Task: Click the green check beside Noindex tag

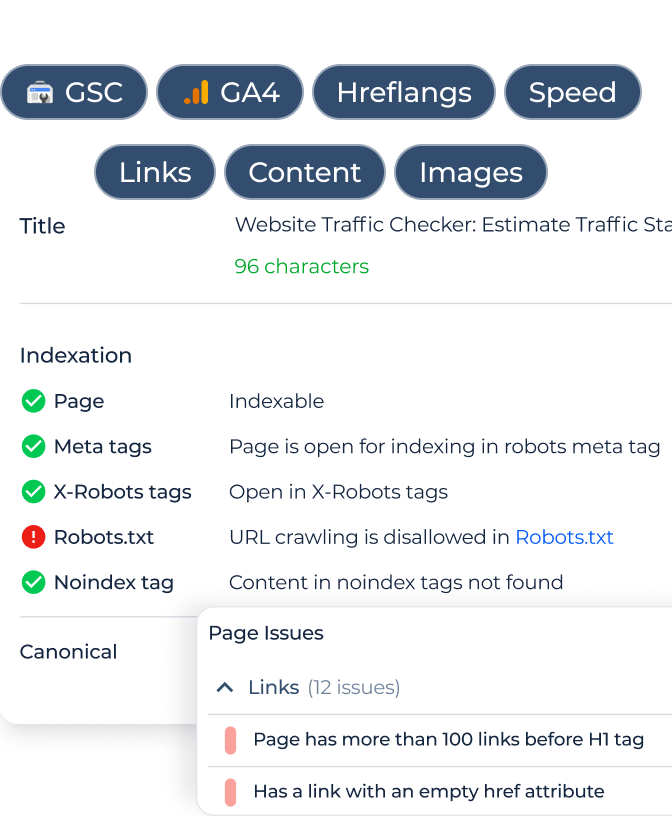Action: coord(33,582)
